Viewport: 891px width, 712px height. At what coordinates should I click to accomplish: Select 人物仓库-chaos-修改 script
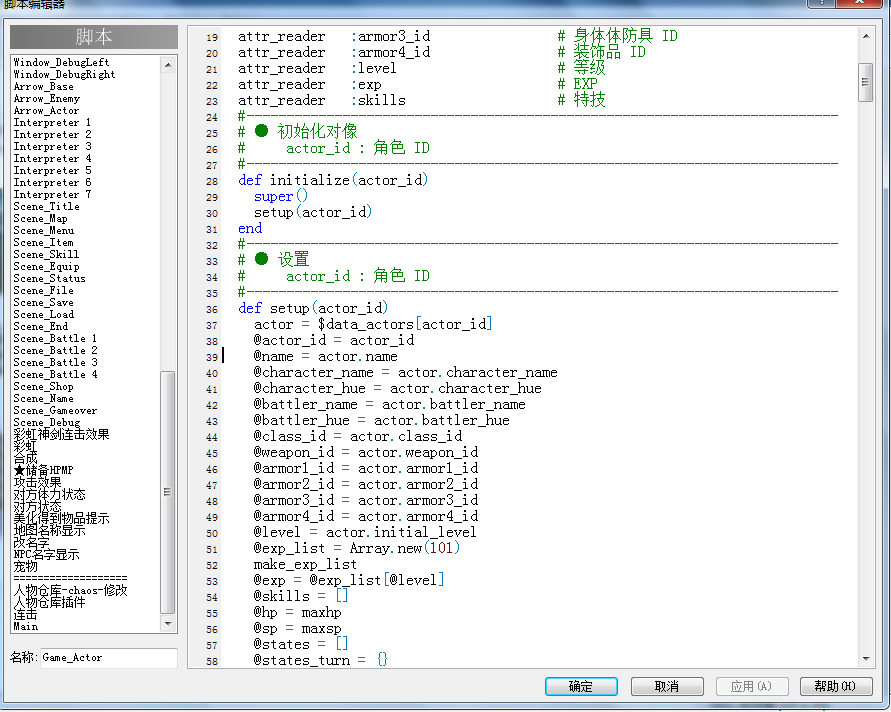(70, 590)
